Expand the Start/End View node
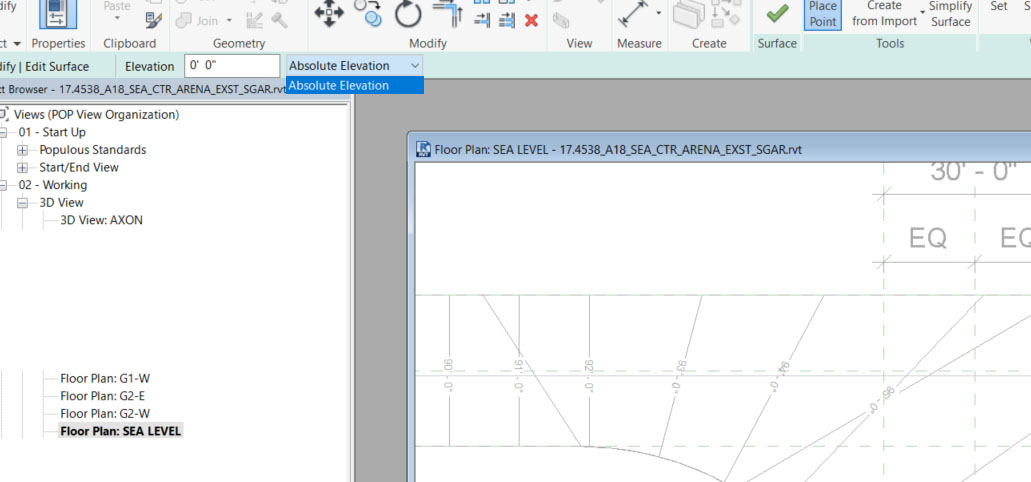This screenshot has width=1031, height=482. click(23, 168)
